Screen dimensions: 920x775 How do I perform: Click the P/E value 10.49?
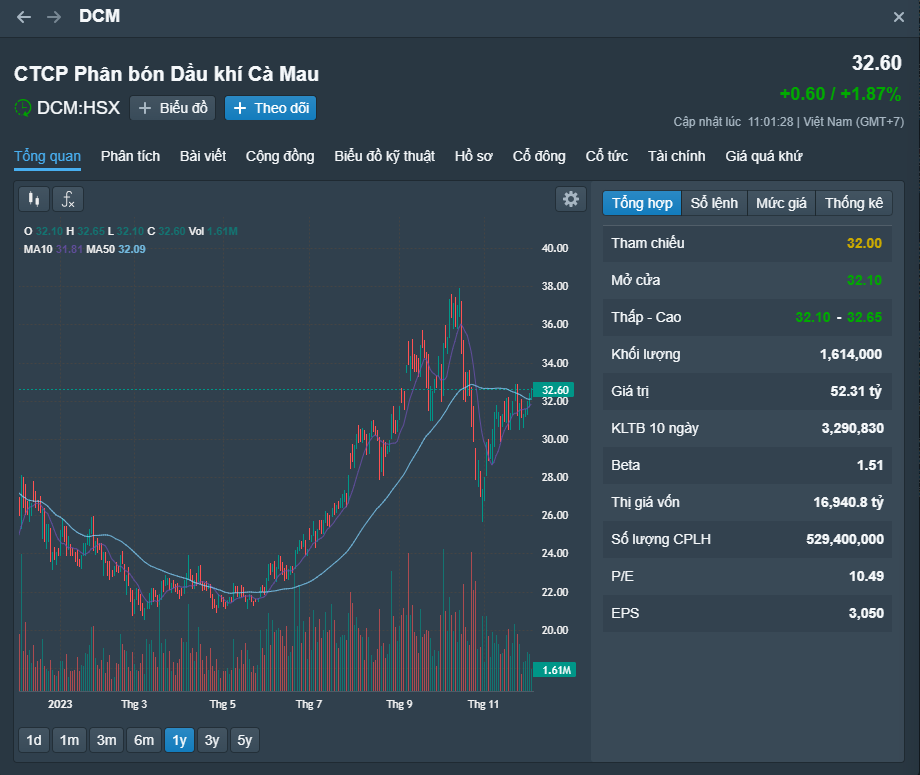866,576
